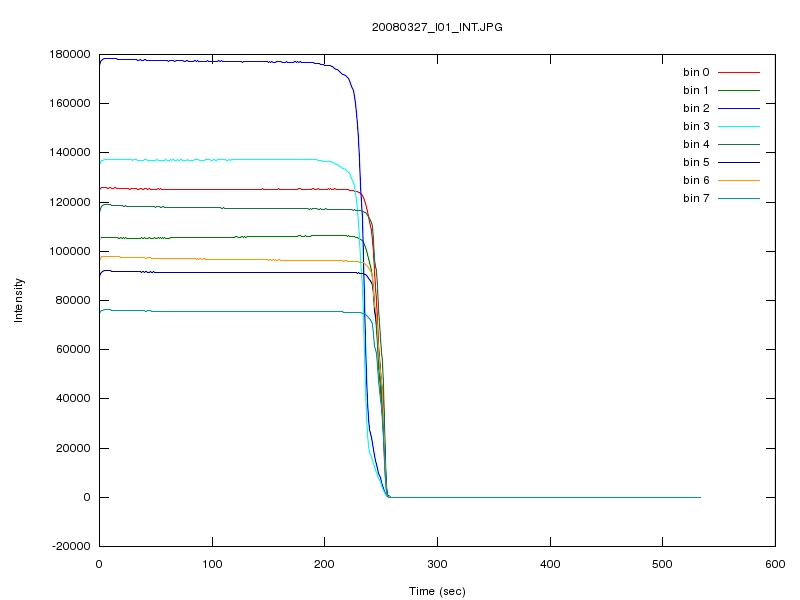This screenshot has width=800, height=600.
Task: Click the 'bin 4' legend label
Action: [x=696, y=144]
